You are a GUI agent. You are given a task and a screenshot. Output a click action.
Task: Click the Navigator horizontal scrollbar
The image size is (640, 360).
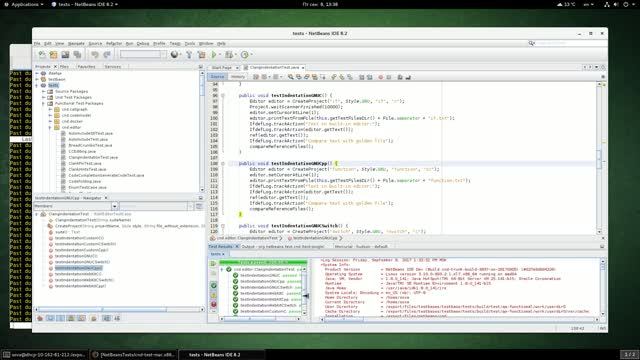click(119, 309)
